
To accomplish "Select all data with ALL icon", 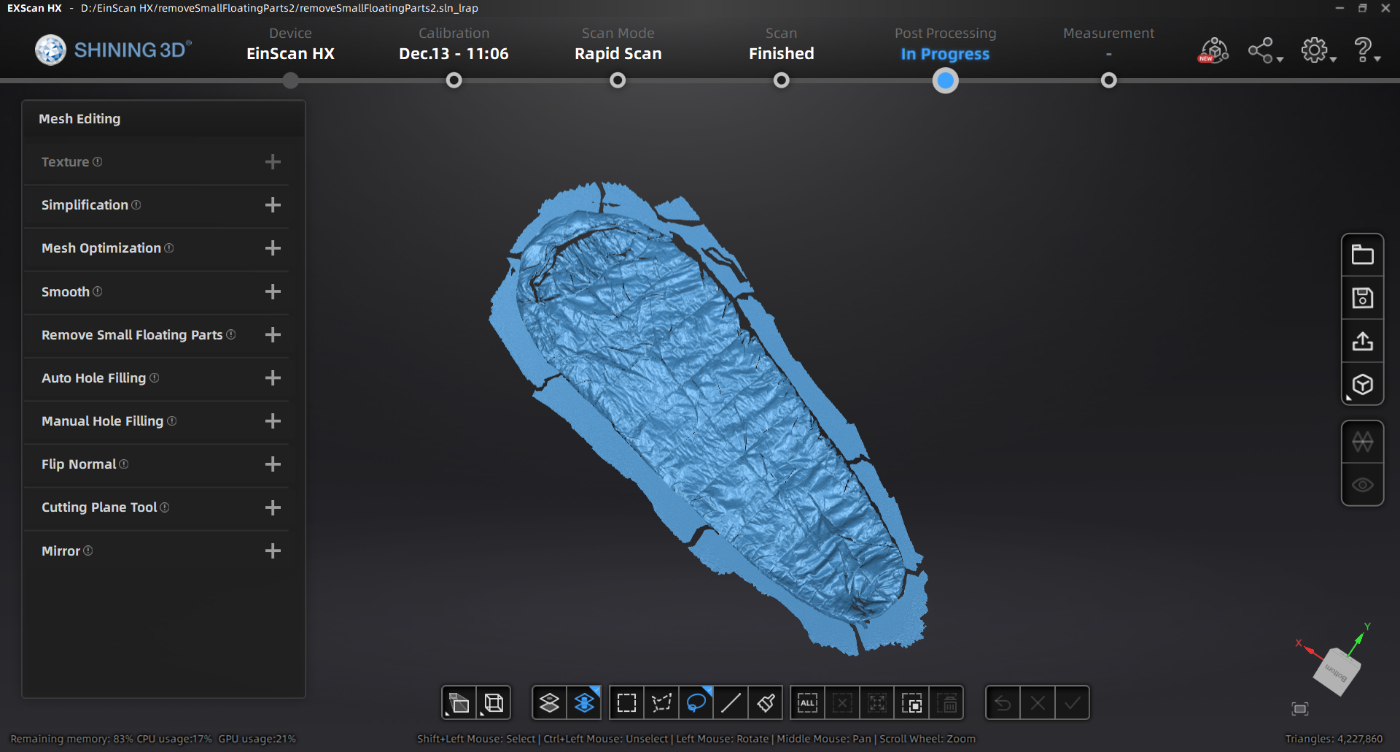I will pos(808,703).
